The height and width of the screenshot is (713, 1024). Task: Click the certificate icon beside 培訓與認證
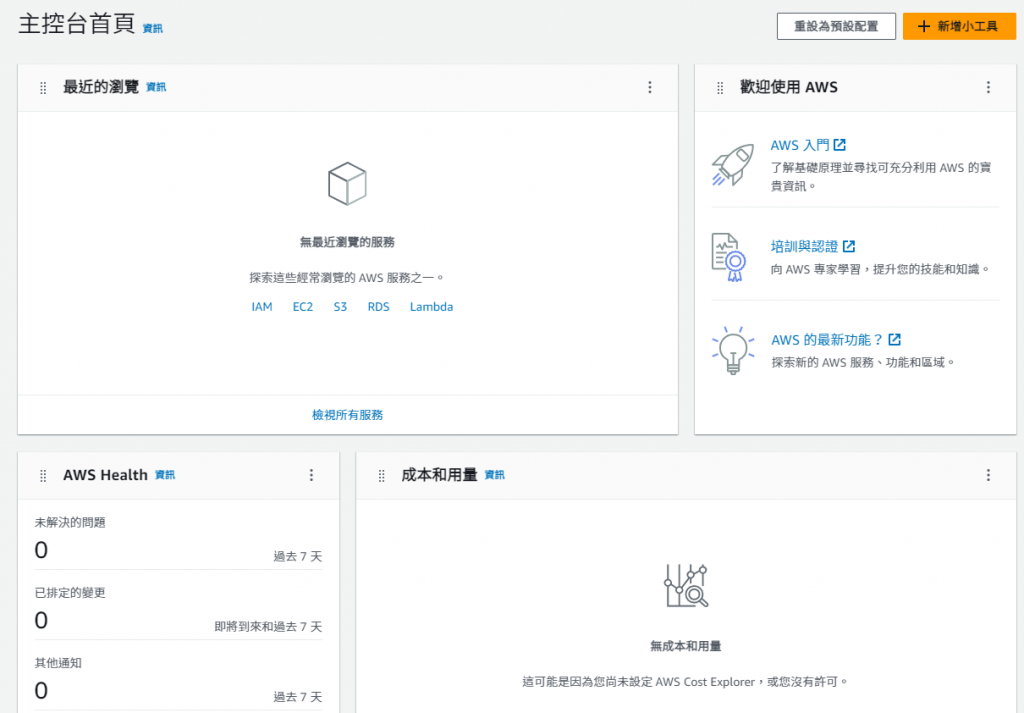729,257
